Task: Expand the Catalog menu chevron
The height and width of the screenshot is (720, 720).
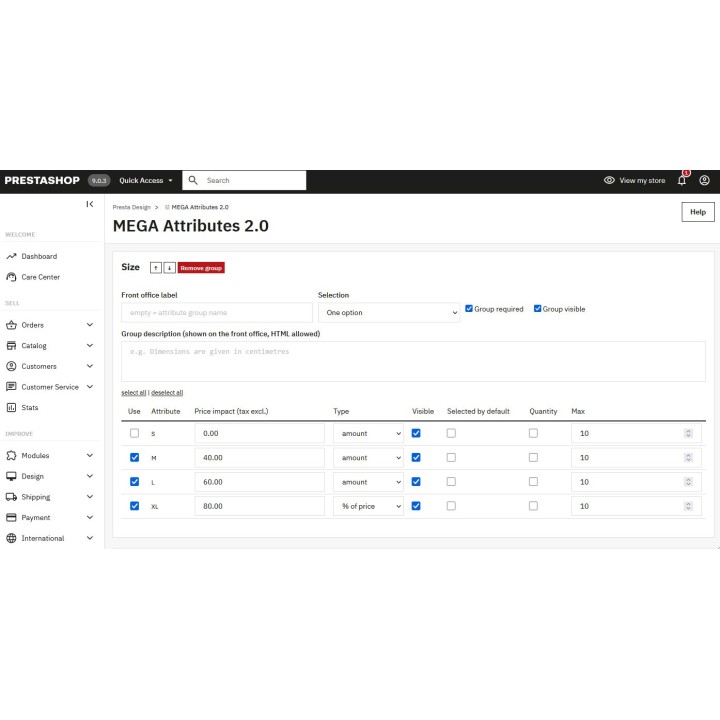Action: coord(90,345)
